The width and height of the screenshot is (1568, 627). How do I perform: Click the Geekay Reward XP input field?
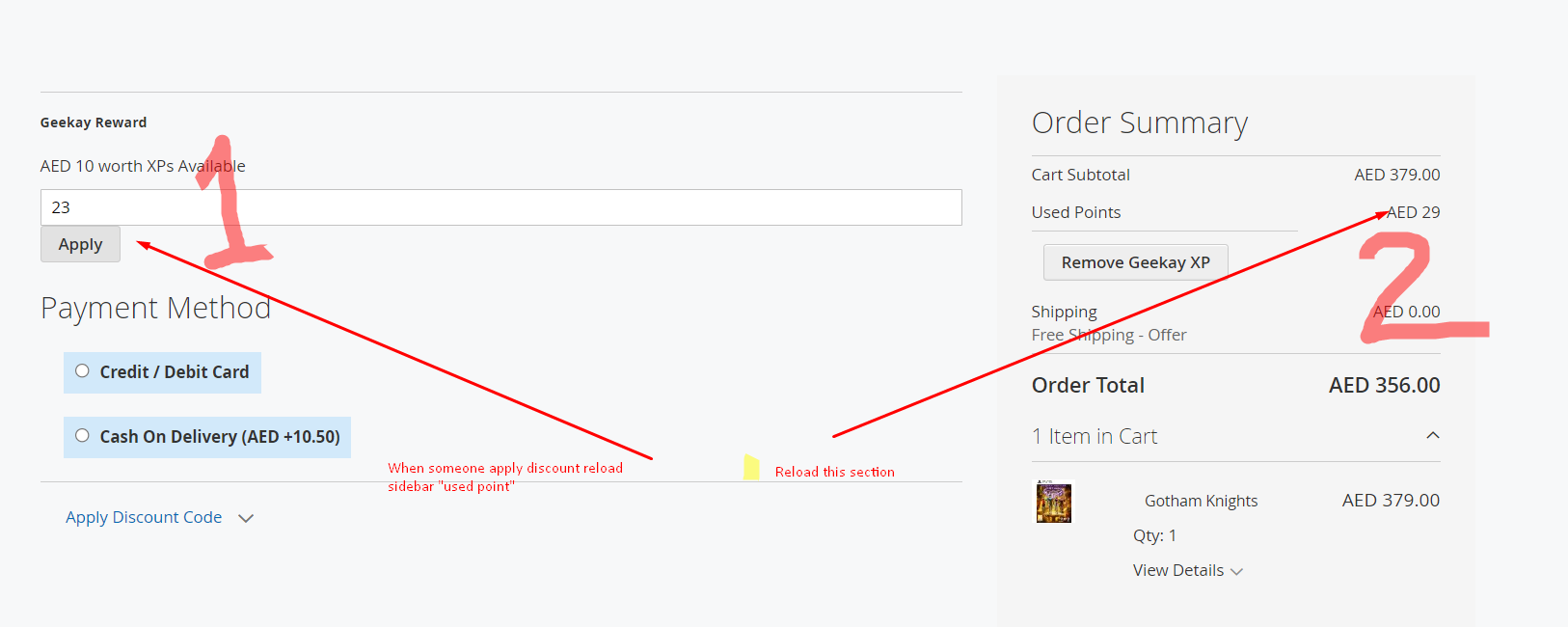point(500,207)
